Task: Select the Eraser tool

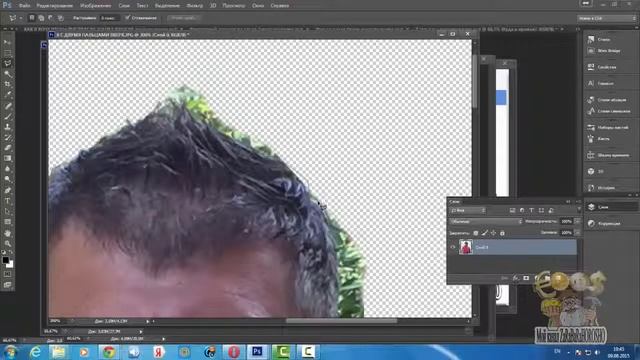Action: (7, 148)
